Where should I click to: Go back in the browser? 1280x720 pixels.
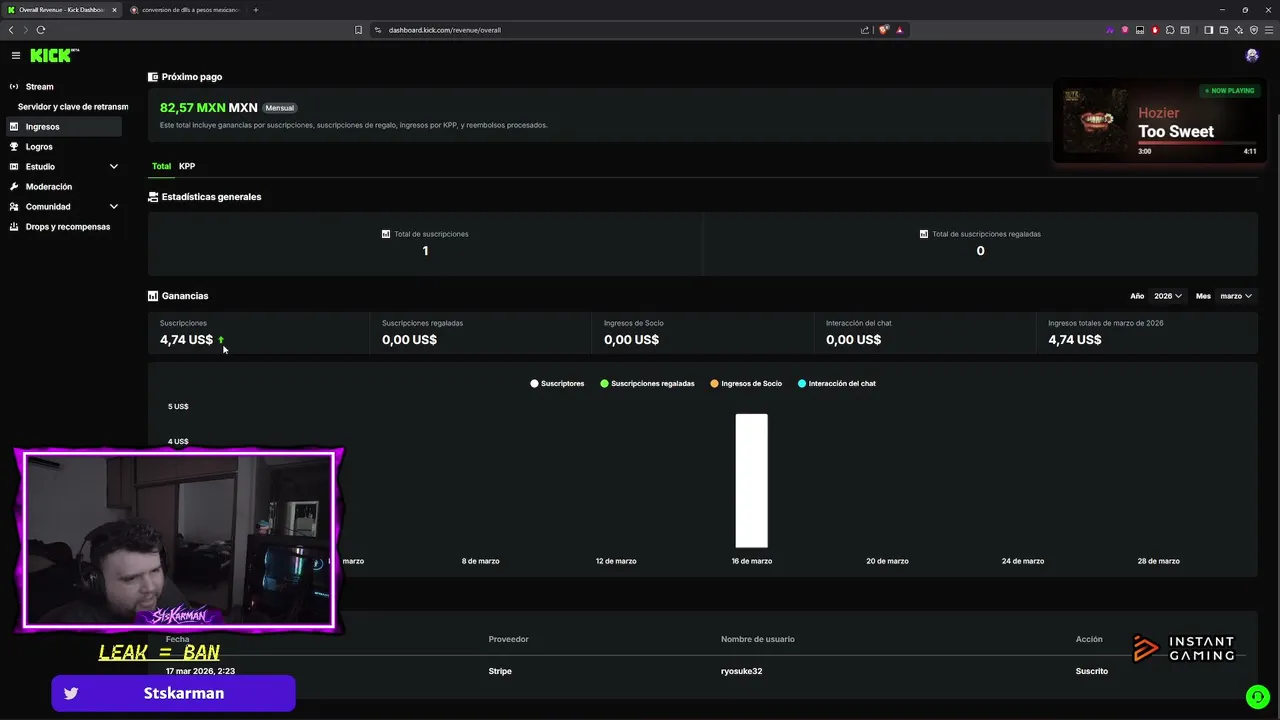point(11,30)
